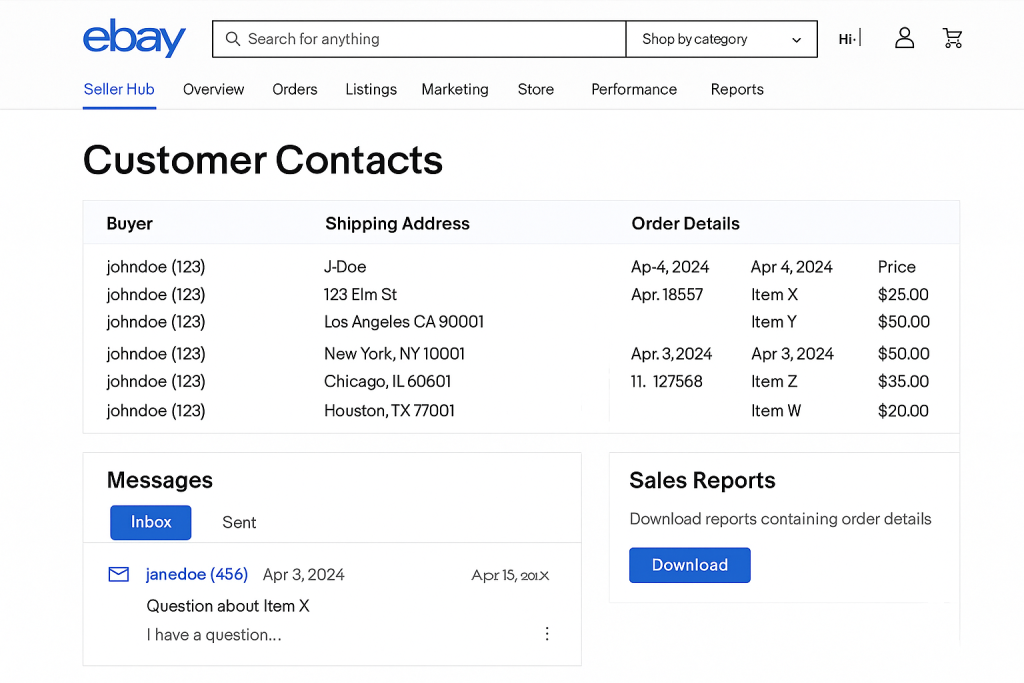
Task: Click the Buyer column header
Action: [x=129, y=223]
